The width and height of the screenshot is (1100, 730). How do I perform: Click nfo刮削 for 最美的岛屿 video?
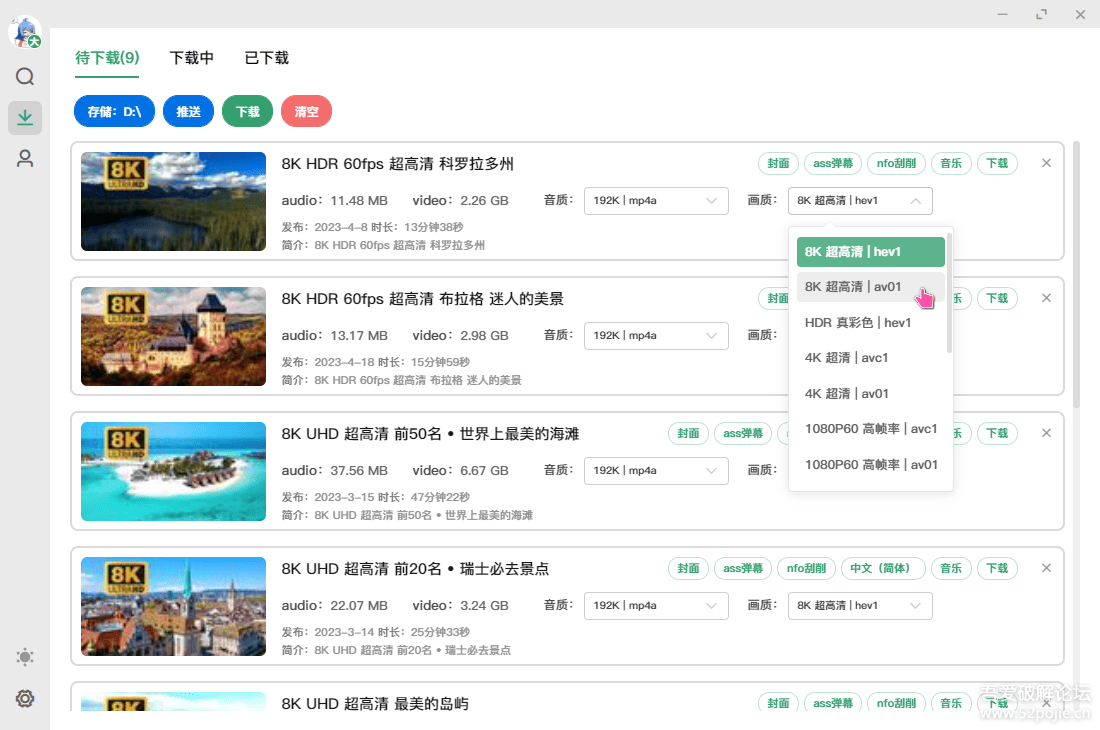pyautogui.click(x=897, y=703)
